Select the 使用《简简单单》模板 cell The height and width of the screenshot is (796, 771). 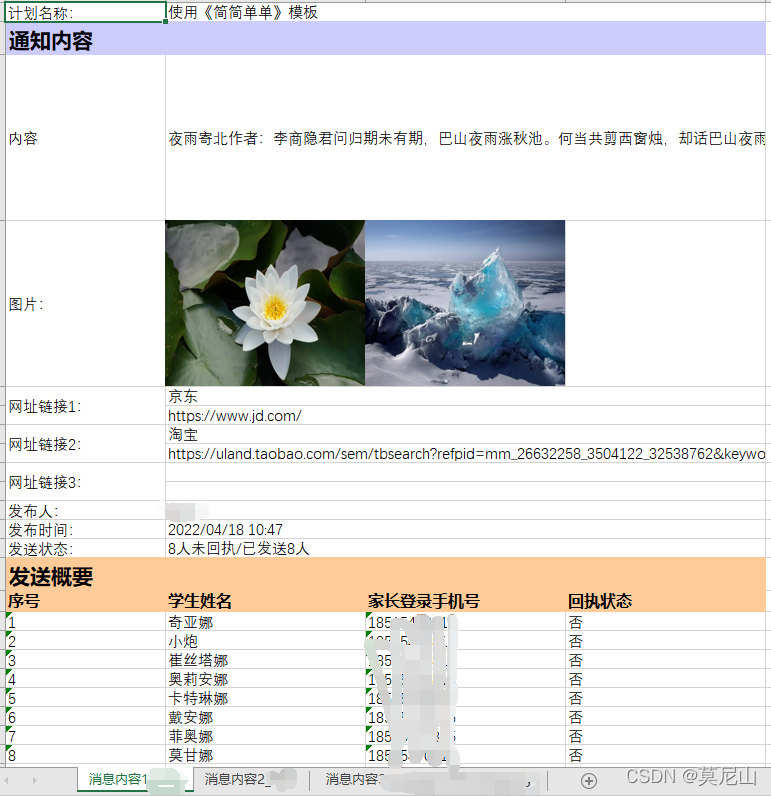[466, 12]
